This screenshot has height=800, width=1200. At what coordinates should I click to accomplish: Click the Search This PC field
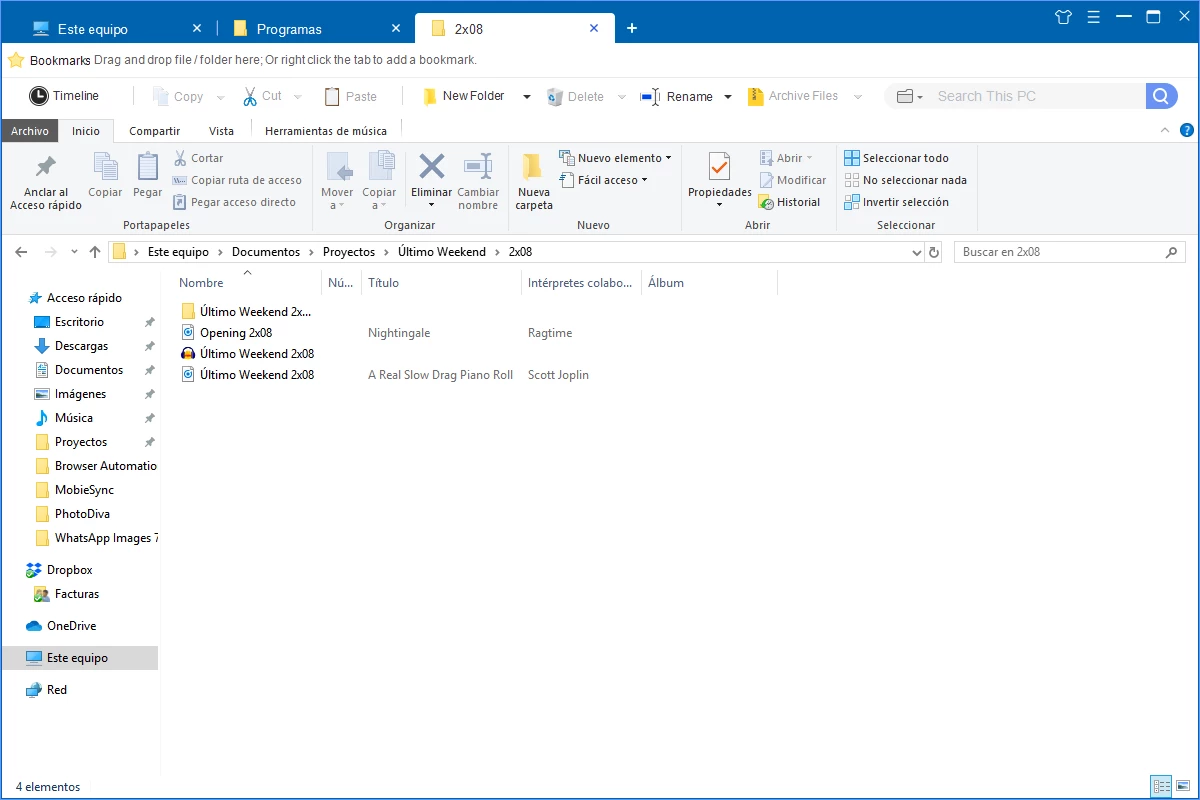click(1037, 96)
